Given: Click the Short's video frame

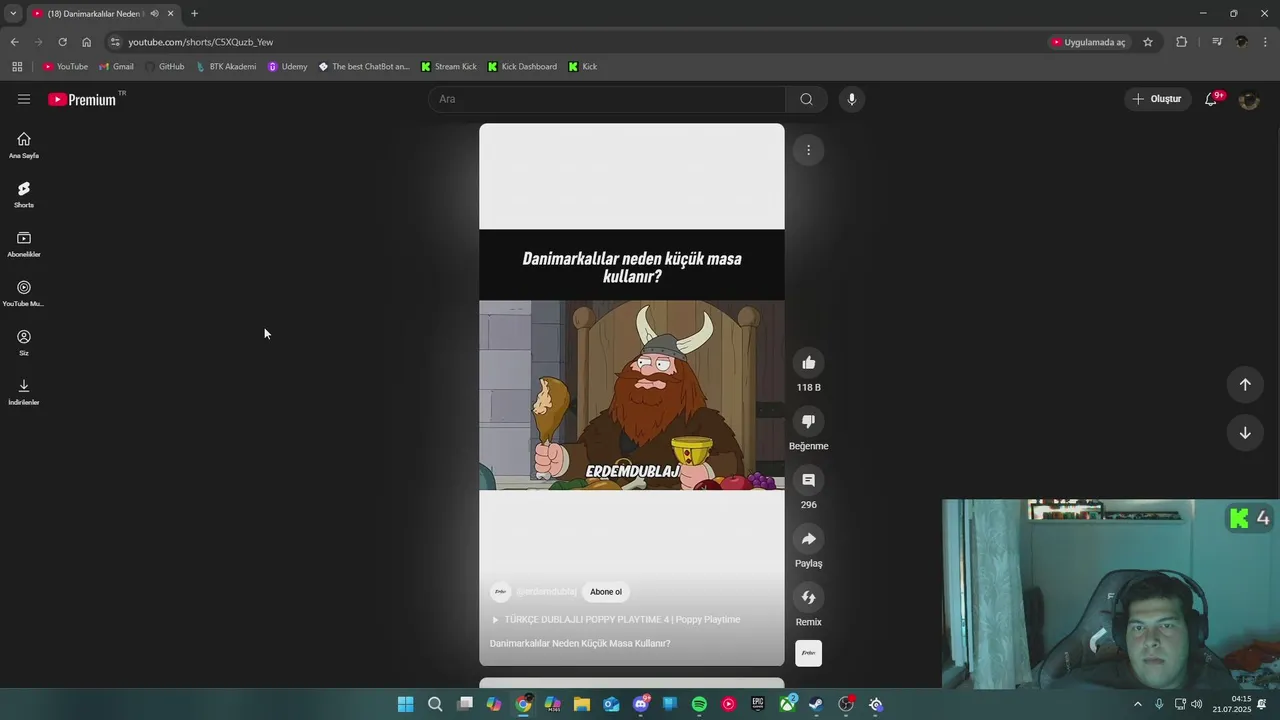Looking at the screenshot, I should 632,395.
